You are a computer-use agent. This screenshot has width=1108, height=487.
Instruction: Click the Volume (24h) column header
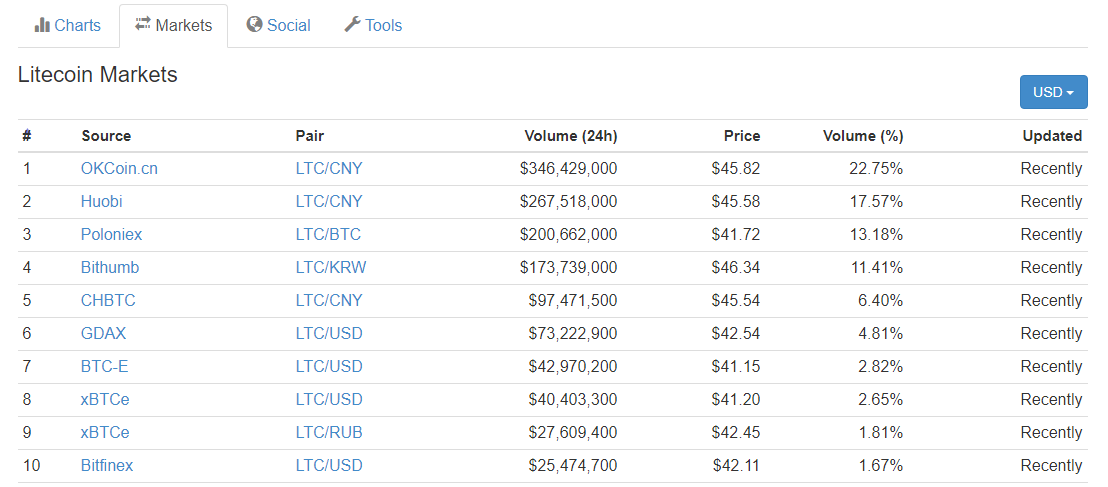coord(570,136)
